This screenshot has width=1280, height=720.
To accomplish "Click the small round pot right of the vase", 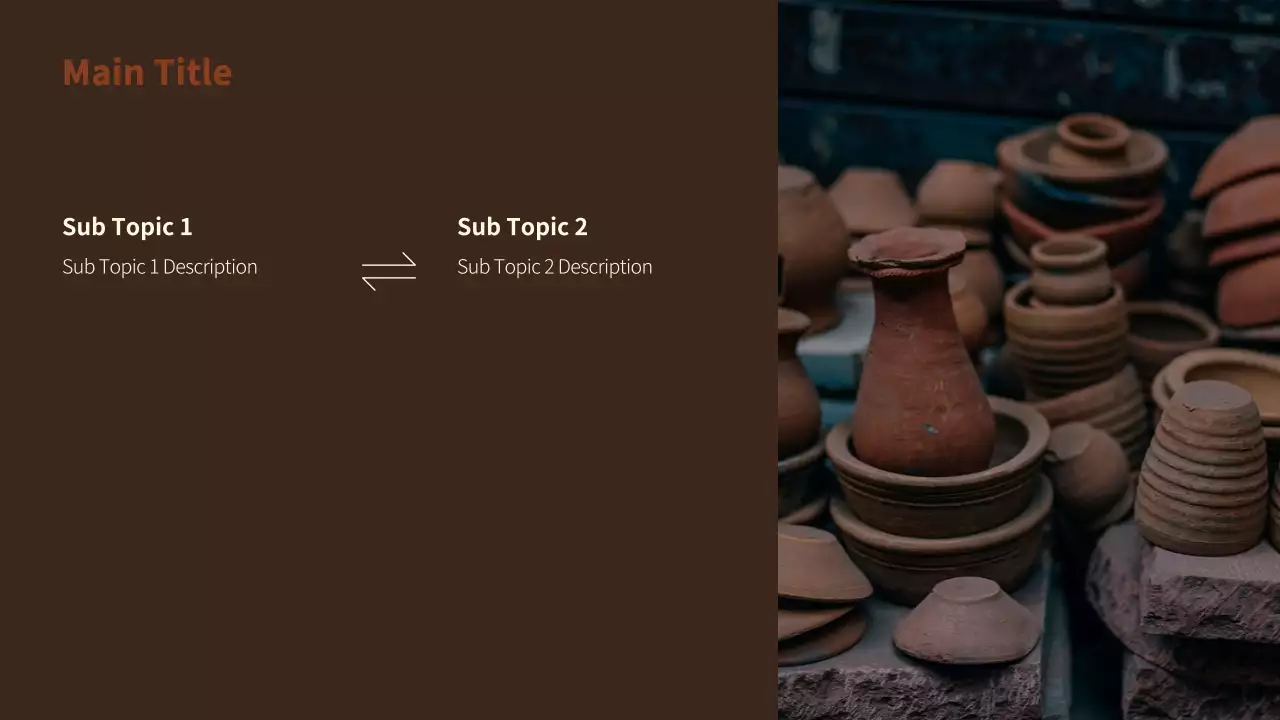I will tap(1086, 468).
